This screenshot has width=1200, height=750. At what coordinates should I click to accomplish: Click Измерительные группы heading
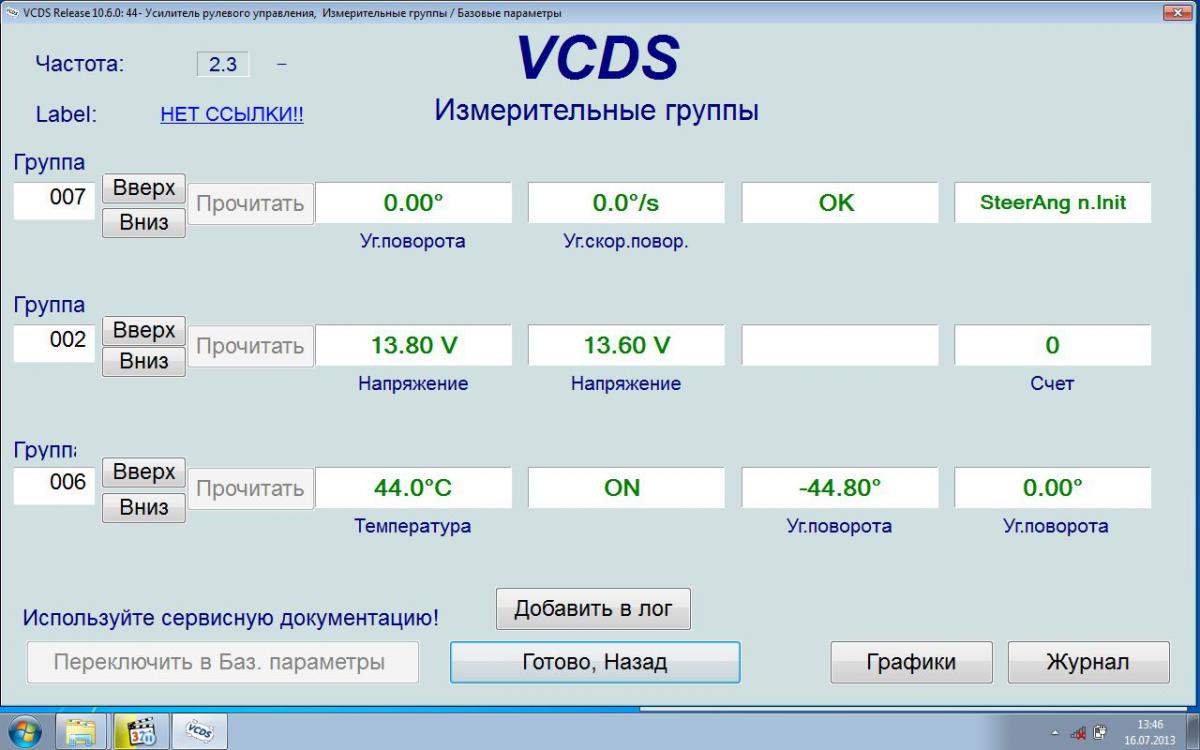[596, 111]
